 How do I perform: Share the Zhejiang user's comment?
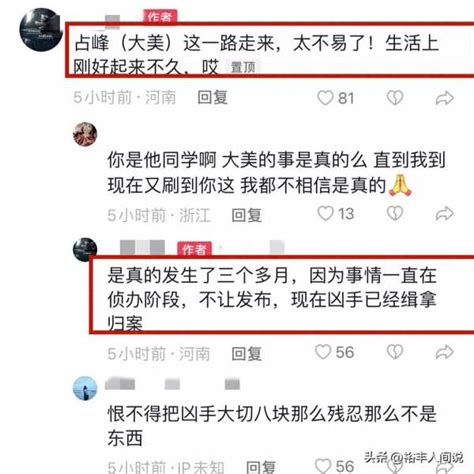click(x=445, y=214)
